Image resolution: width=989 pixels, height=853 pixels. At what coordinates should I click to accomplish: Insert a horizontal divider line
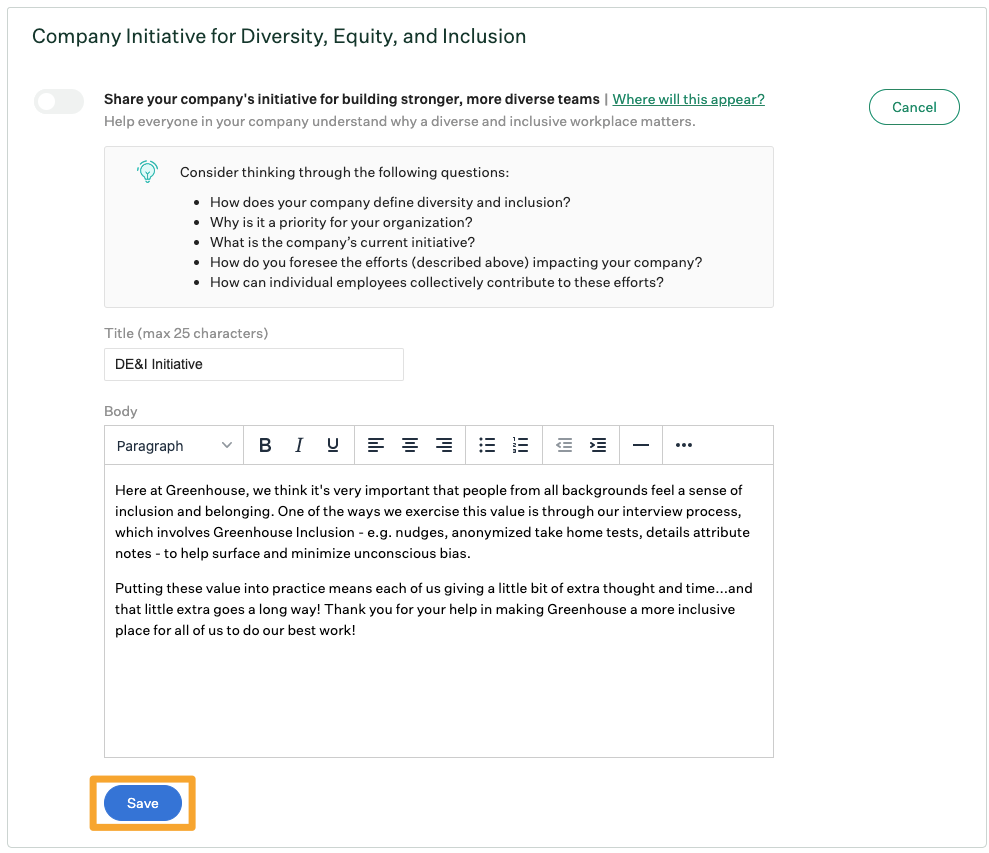coord(641,445)
